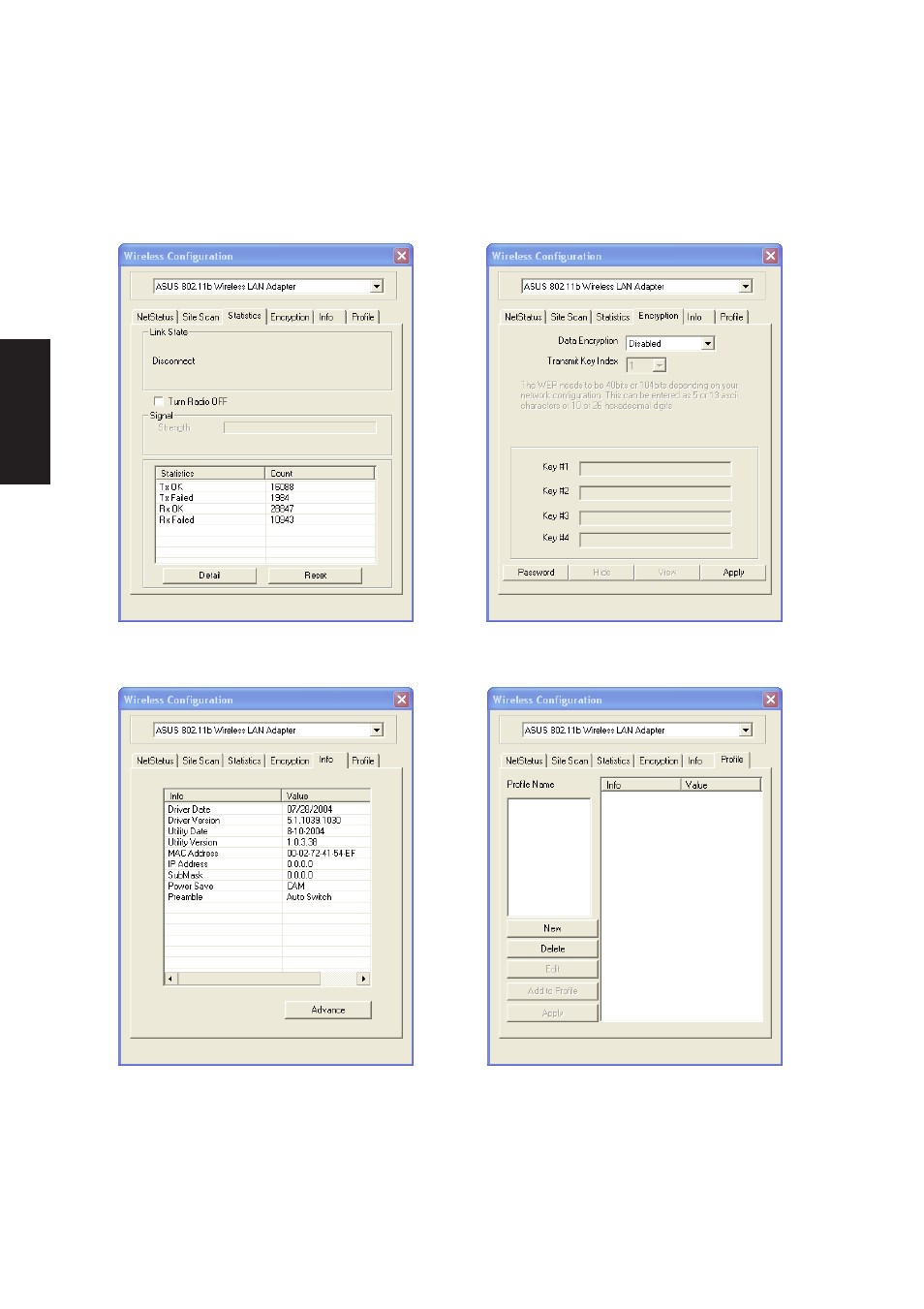Go to Info tab in Statistics window
924x1309 pixels.
point(326,317)
